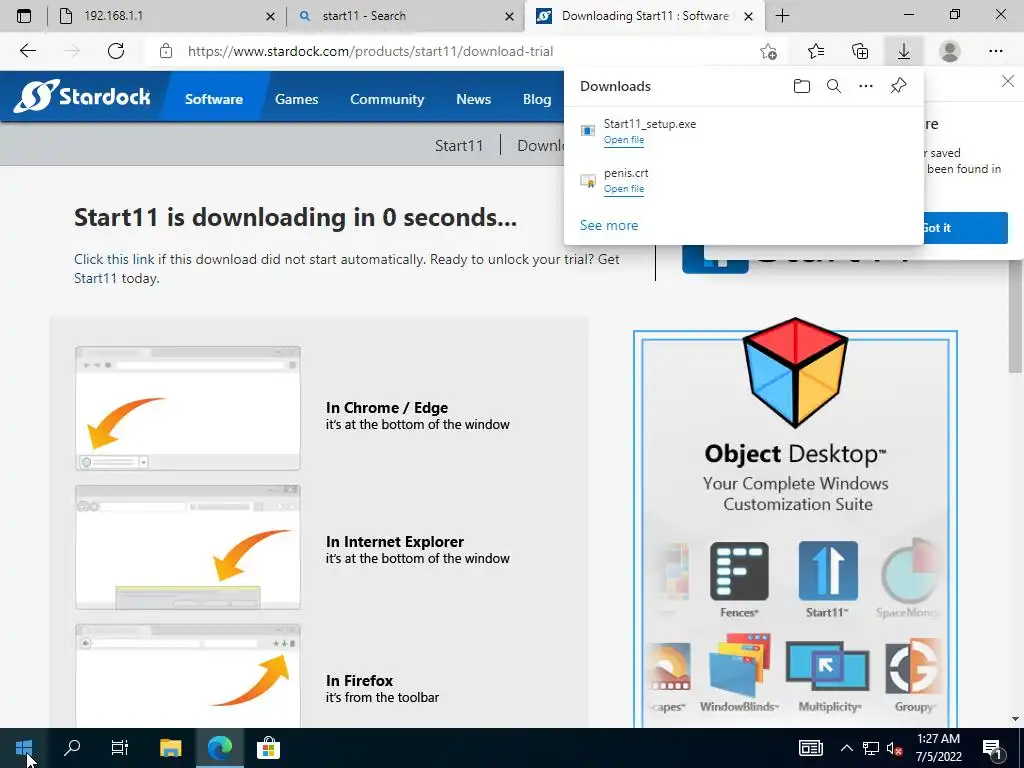Open taskbar search magnifier
This screenshot has height=768, width=1024.
(72, 748)
